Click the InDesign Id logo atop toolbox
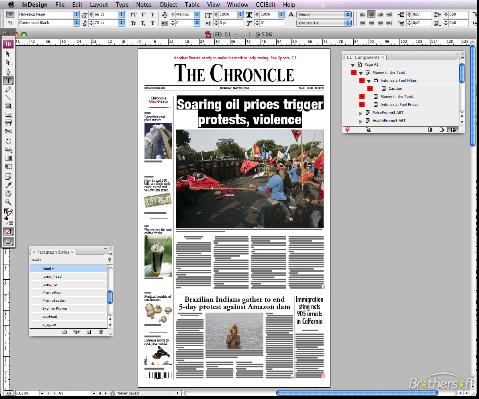This screenshot has width=479, height=399. click(8, 44)
